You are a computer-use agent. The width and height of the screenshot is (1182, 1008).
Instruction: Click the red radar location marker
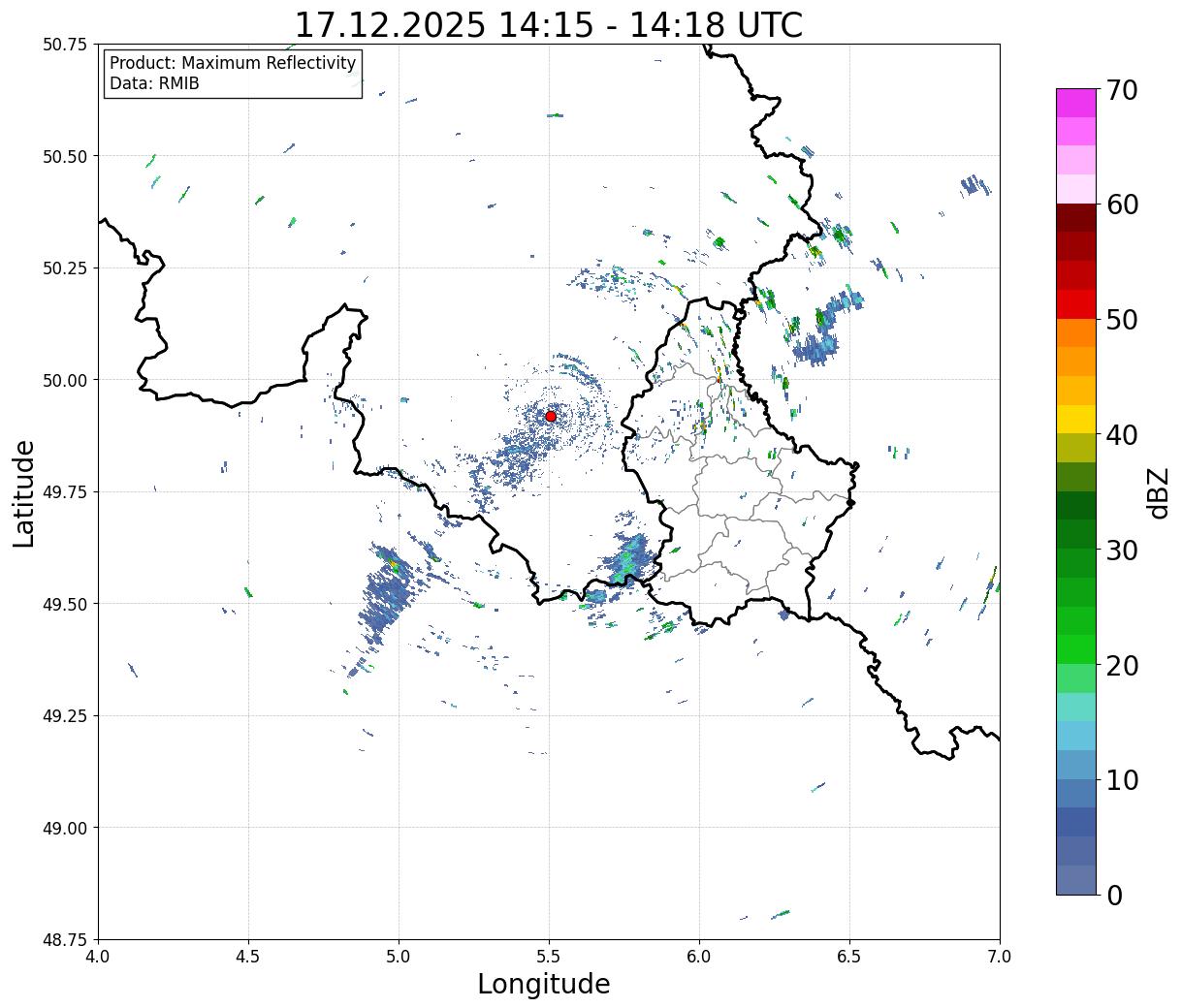(x=551, y=416)
